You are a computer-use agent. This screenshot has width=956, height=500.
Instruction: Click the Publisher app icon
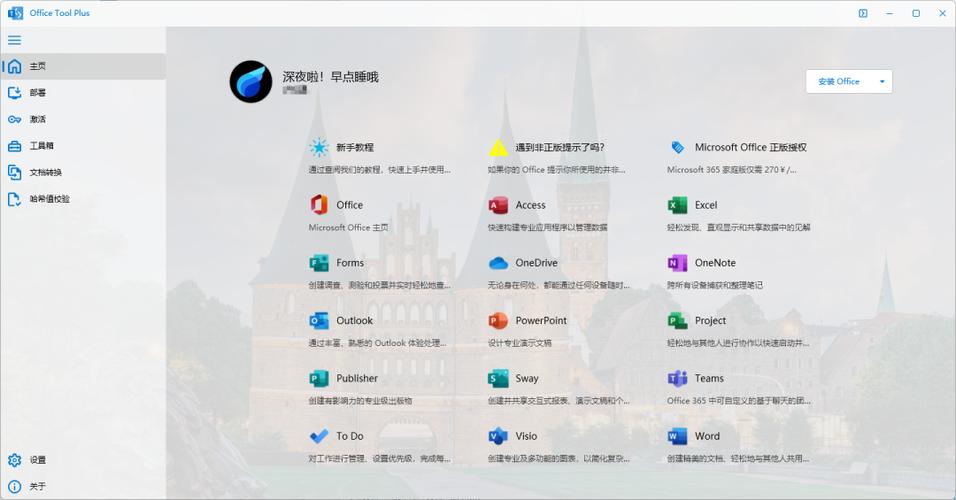[x=318, y=378]
